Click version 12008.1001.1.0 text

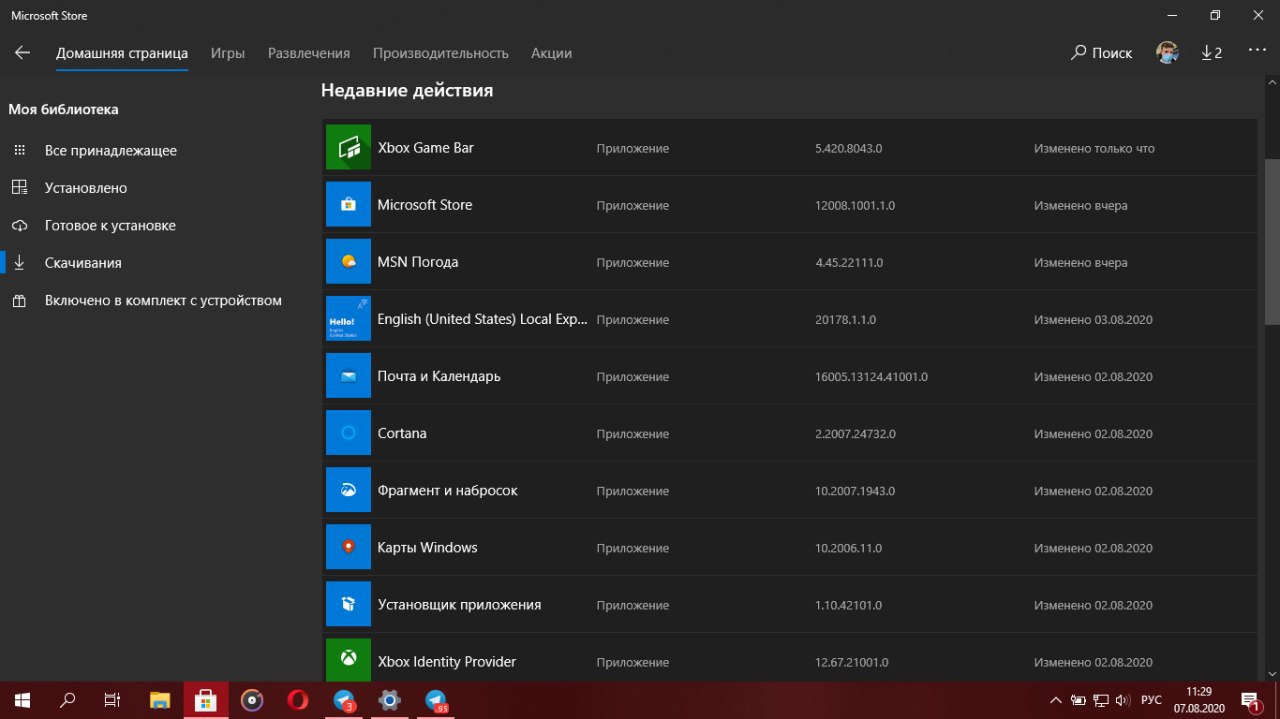[854, 205]
